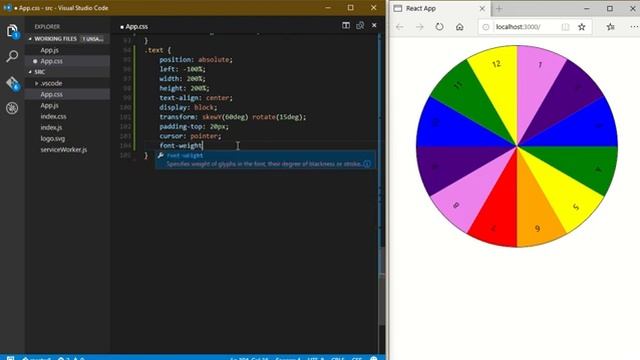The image size is (640, 360).
Task: Go back in the browser
Action: (x=400, y=27)
